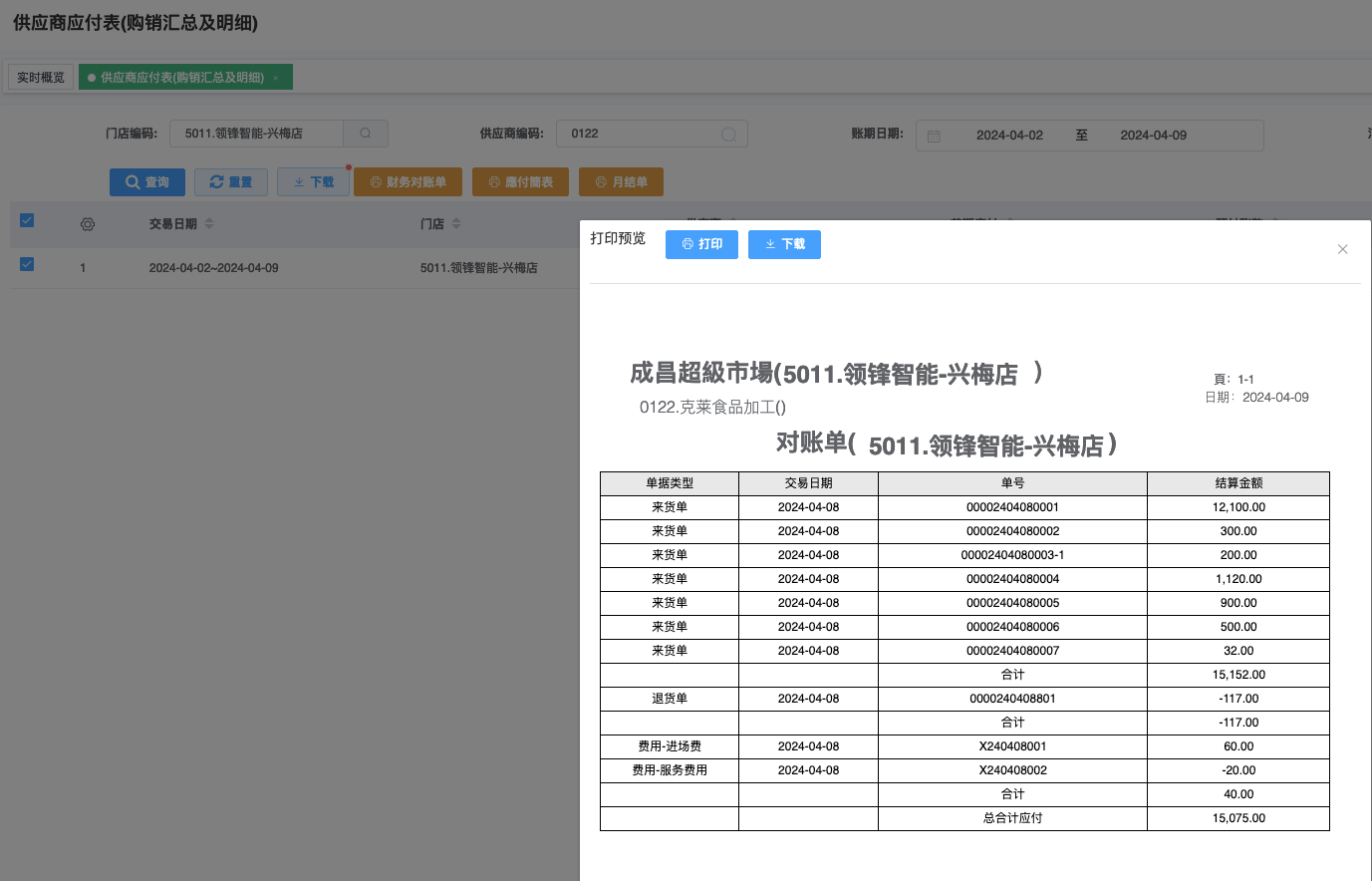Viewport: 1372px width, 881px height.
Task: Click the 打印 print button in preview
Action: click(701, 244)
